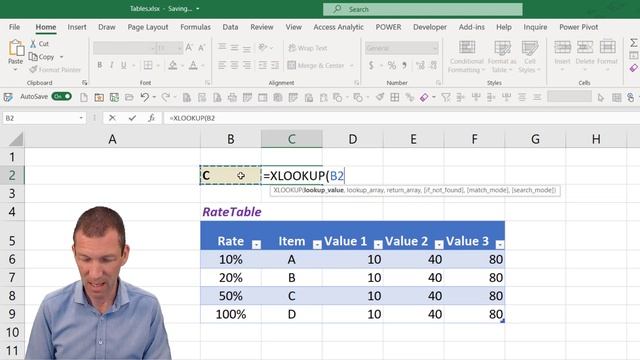Click the Merge & Center button
Screen dimensions: 640x360
tap(316, 65)
